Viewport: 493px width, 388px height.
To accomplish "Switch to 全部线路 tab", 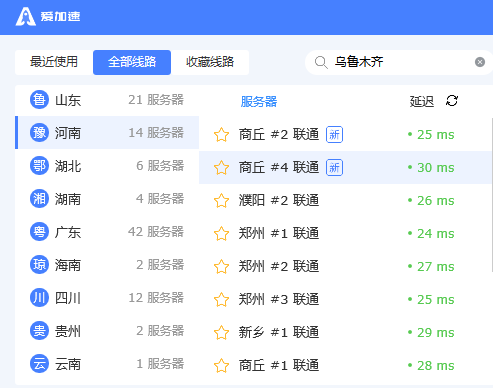I will [132, 62].
